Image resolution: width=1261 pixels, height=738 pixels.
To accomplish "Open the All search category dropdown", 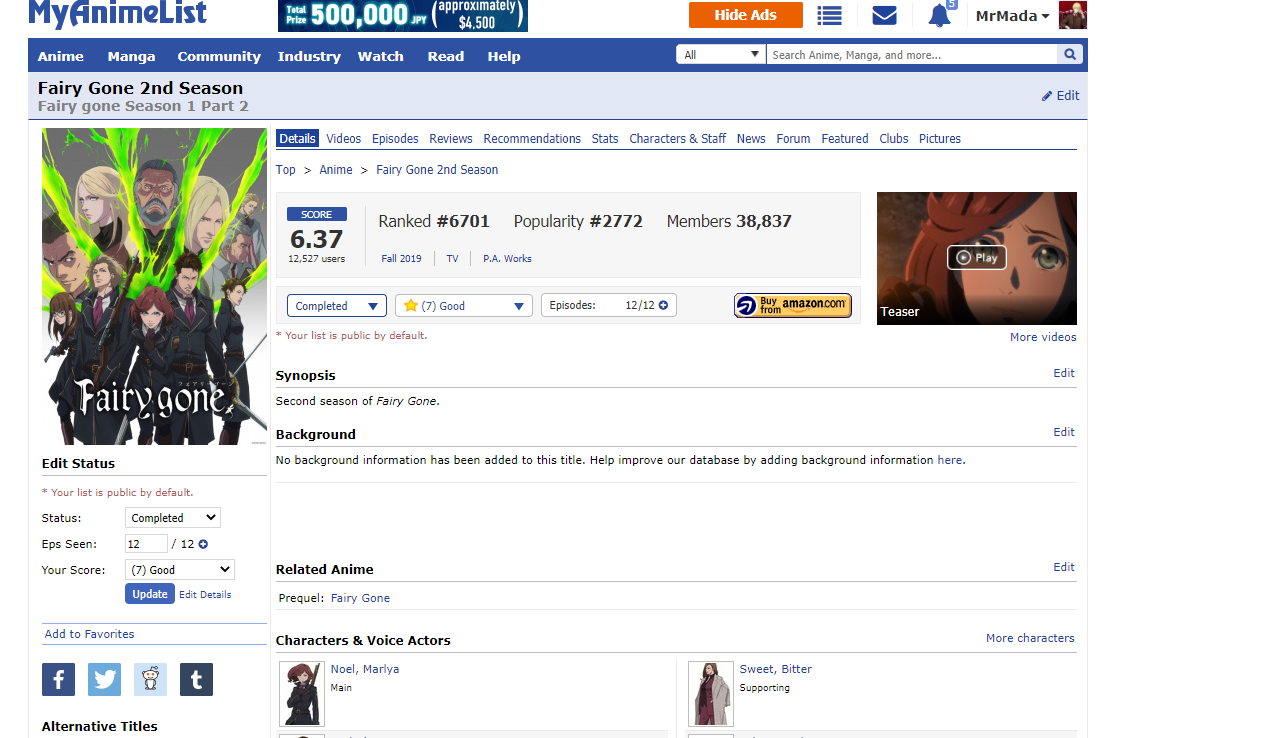I will (721, 55).
